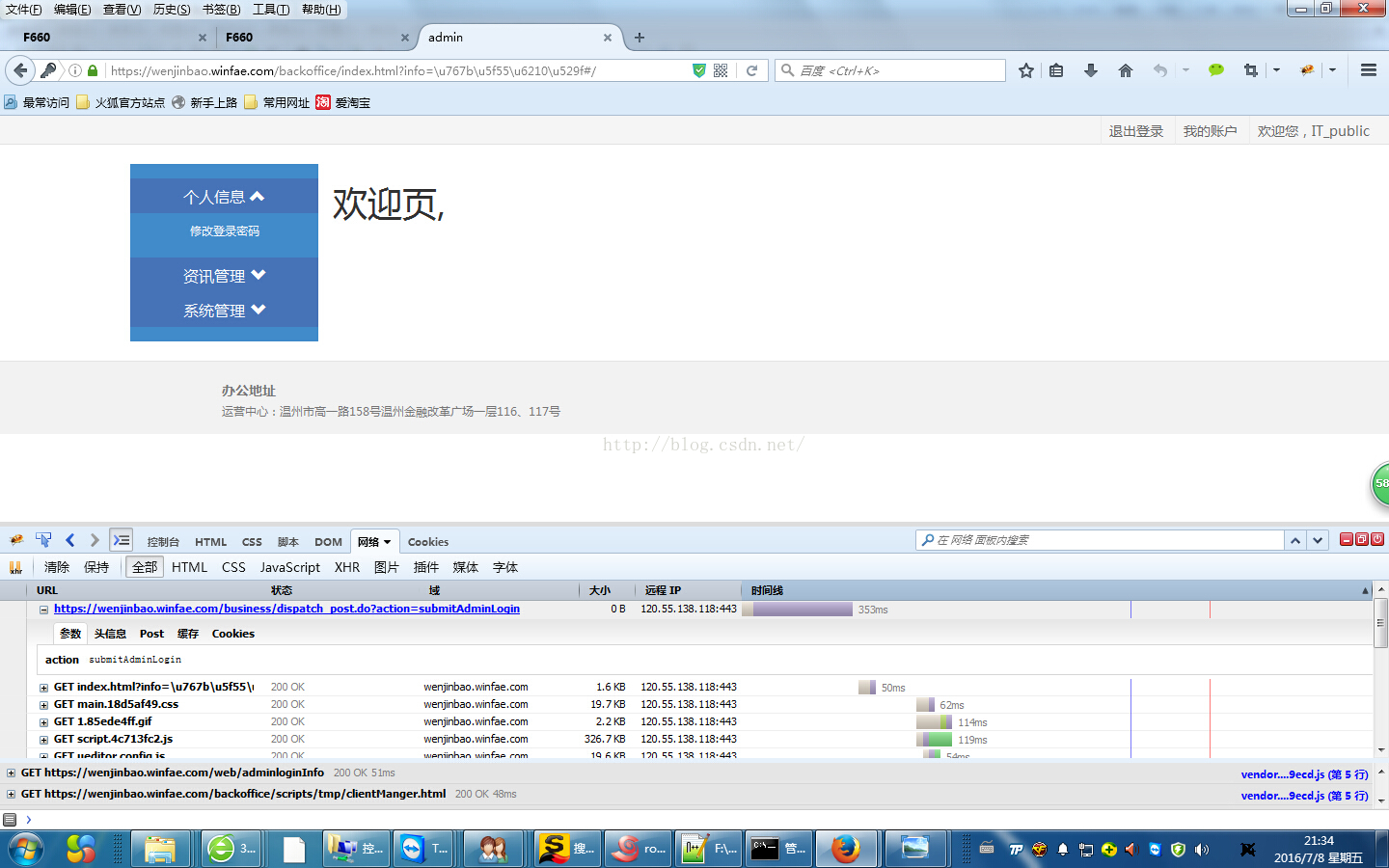The height and width of the screenshot is (868, 1389).
Task: Filter network requests by 图片
Action: coord(387,567)
